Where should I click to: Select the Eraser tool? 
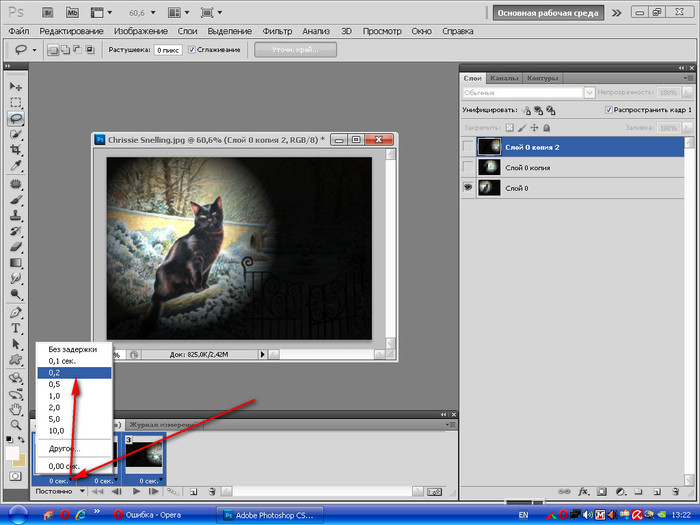tap(16, 246)
